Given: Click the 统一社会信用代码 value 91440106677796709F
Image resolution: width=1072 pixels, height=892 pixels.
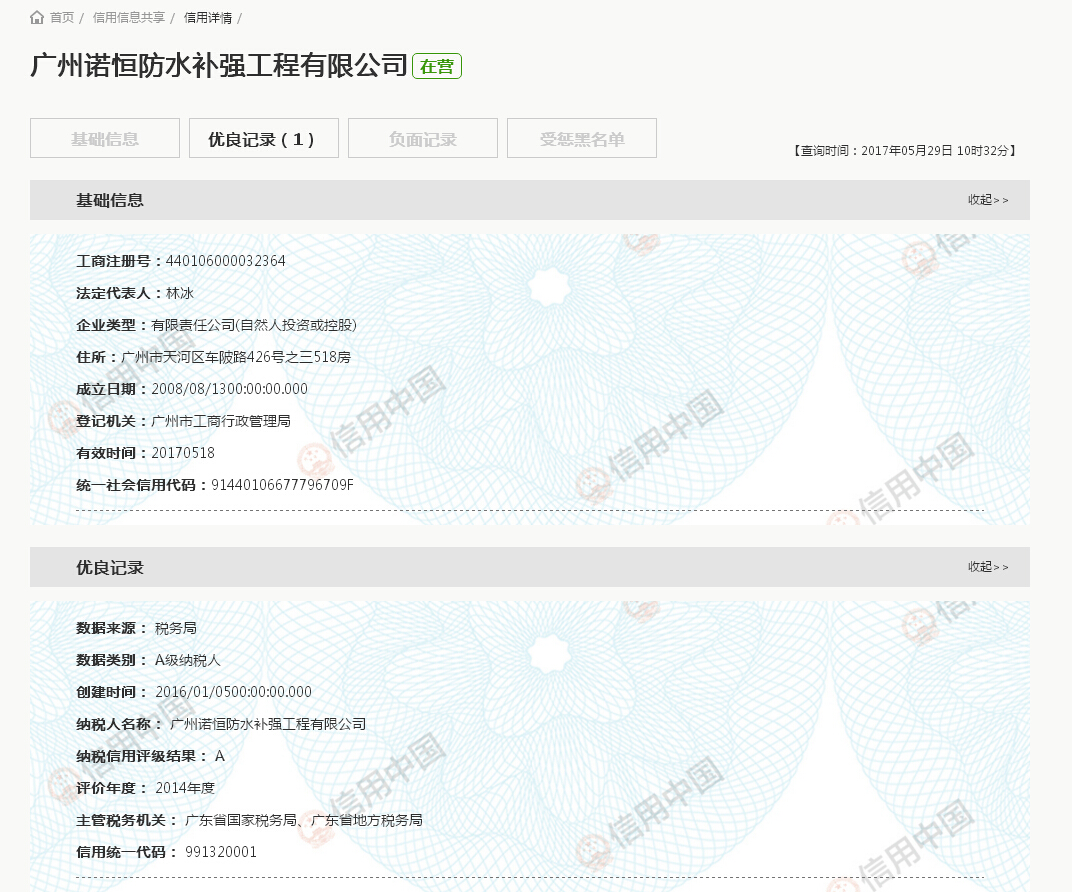Looking at the screenshot, I should 282,485.
